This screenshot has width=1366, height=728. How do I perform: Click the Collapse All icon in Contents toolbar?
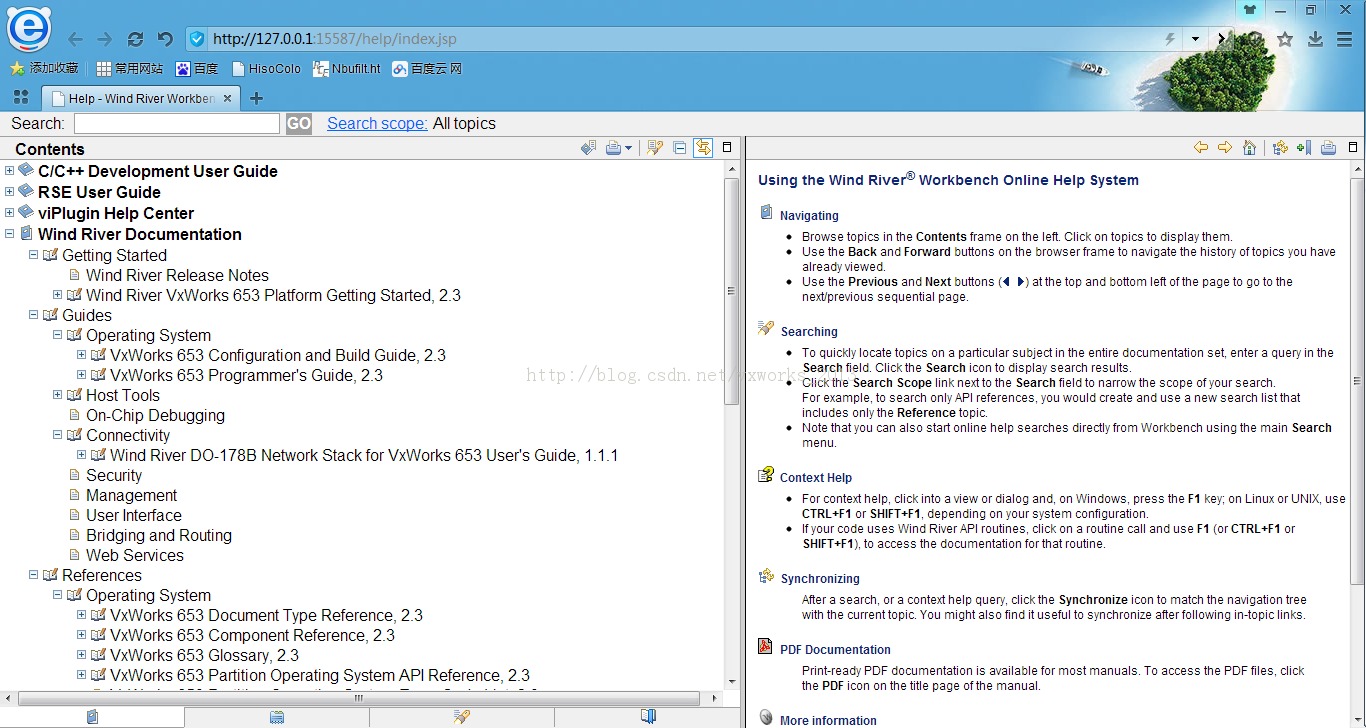tap(680, 148)
